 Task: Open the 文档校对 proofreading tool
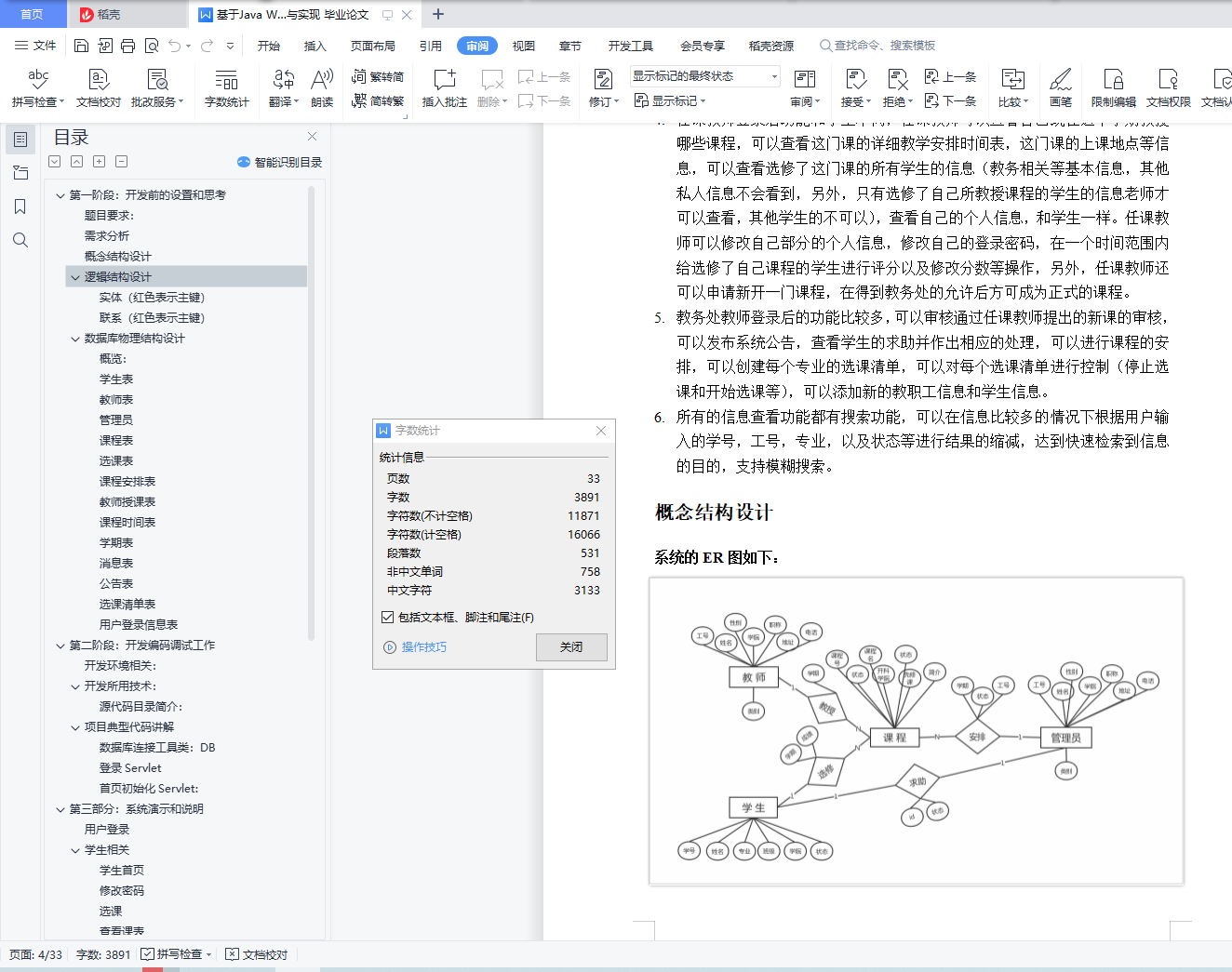(x=99, y=88)
